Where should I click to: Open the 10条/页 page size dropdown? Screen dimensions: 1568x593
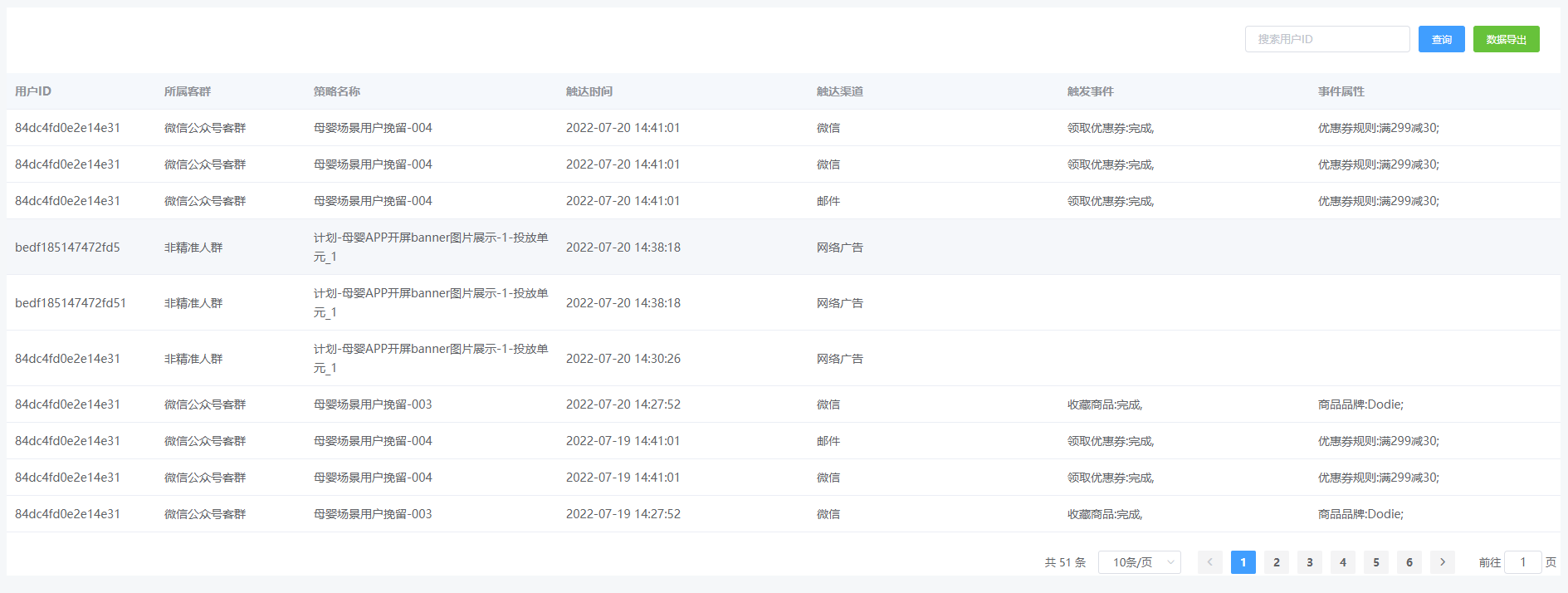[1140, 562]
